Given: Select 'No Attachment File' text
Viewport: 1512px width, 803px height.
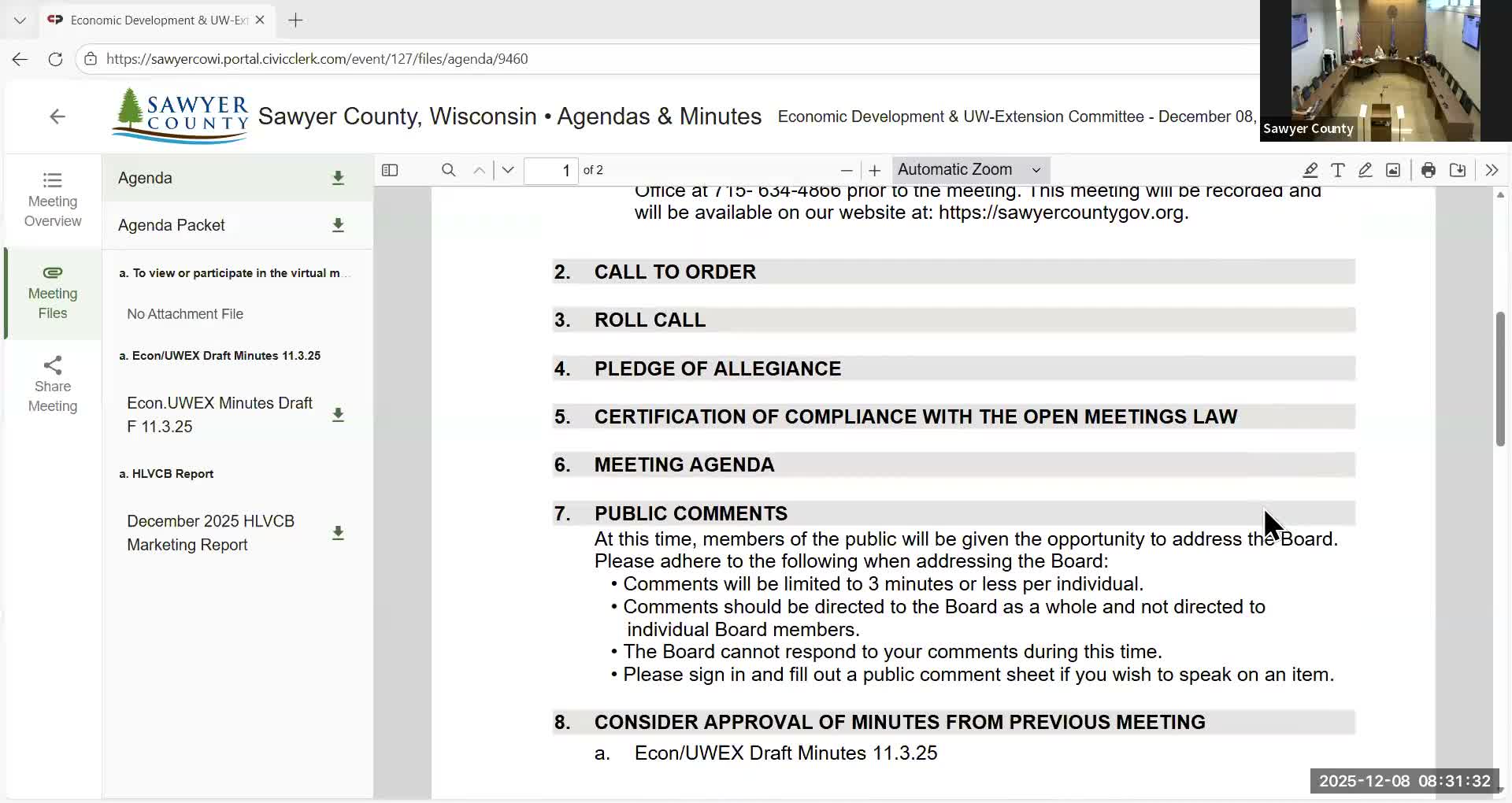Looking at the screenshot, I should (x=185, y=314).
